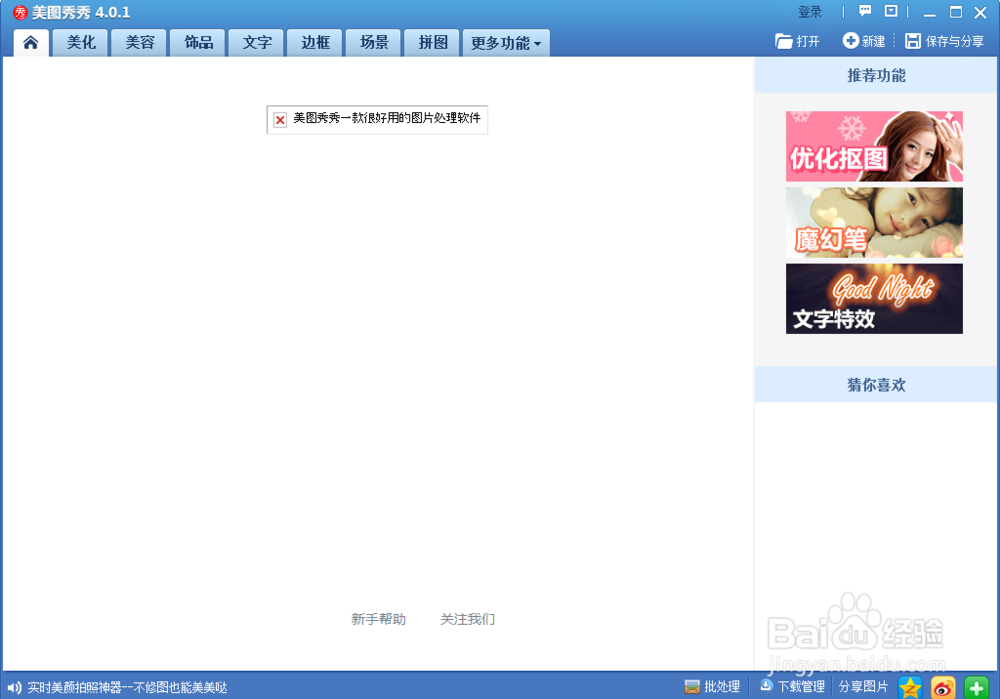Click 分享图片 in status bar
This screenshot has height=699, width=1000.
coord(863,687)
